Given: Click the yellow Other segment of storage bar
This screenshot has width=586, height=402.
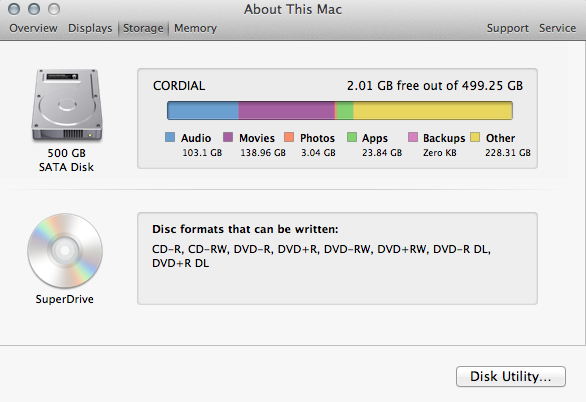Looking at the screenshot, I should 433,111.
